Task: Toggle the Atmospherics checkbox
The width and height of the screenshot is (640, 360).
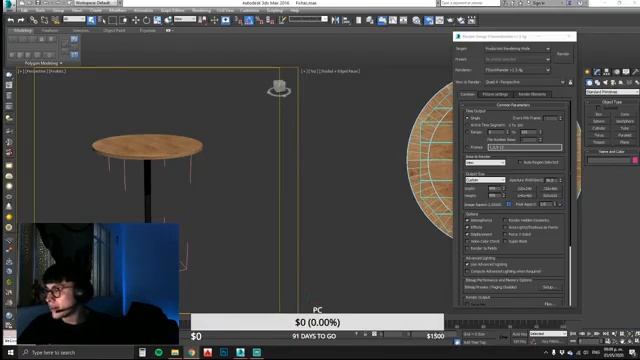Action: tap(467, 220)
